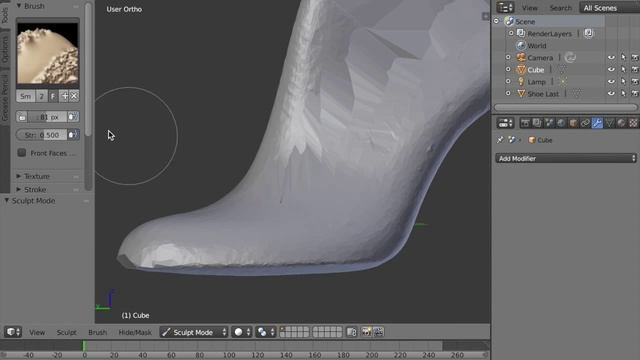Open the outliner View menu
Screen dimensions: 640x360
[529, 8]
